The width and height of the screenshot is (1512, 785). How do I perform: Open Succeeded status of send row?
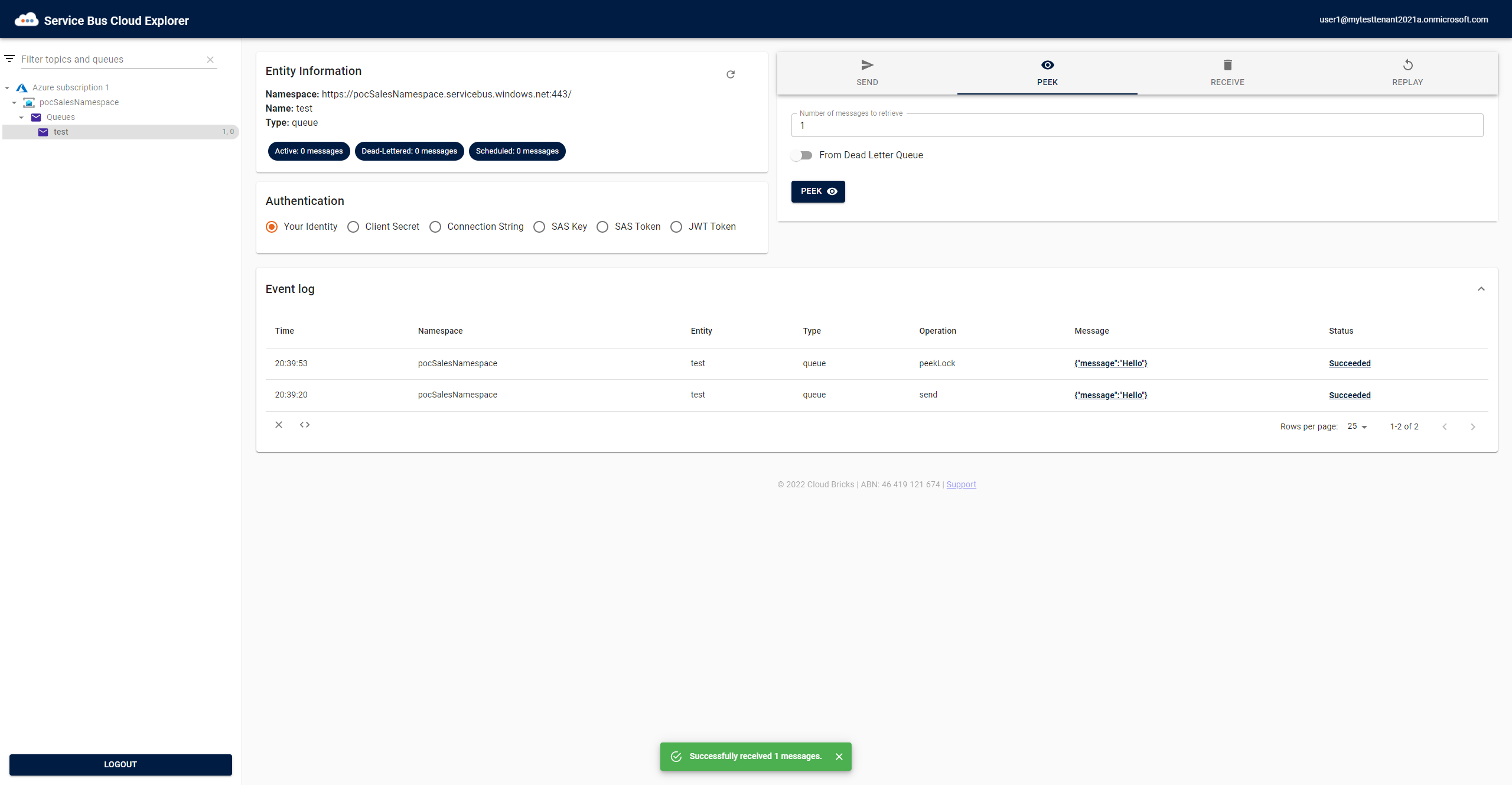1350,395
